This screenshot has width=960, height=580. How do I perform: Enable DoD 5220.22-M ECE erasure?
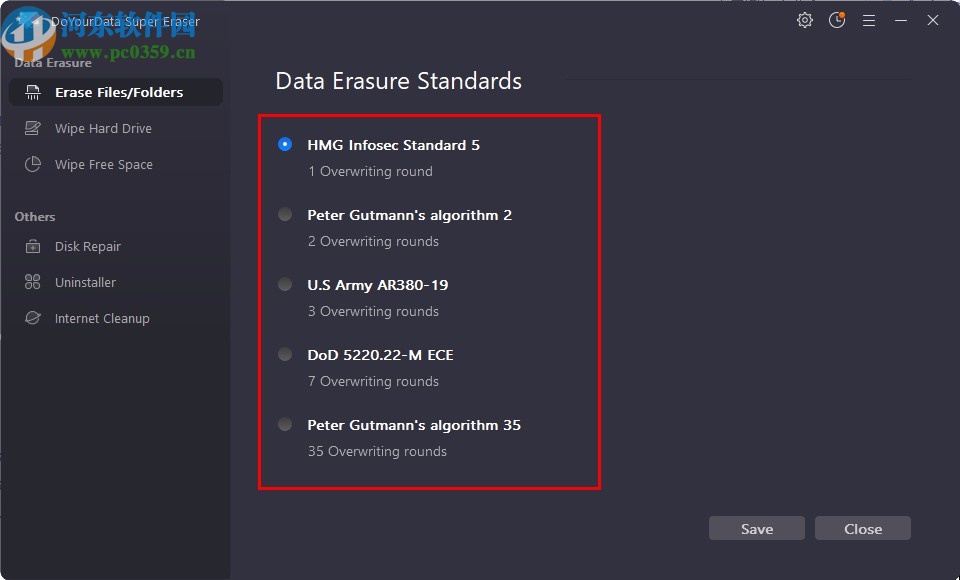[285, 354]
